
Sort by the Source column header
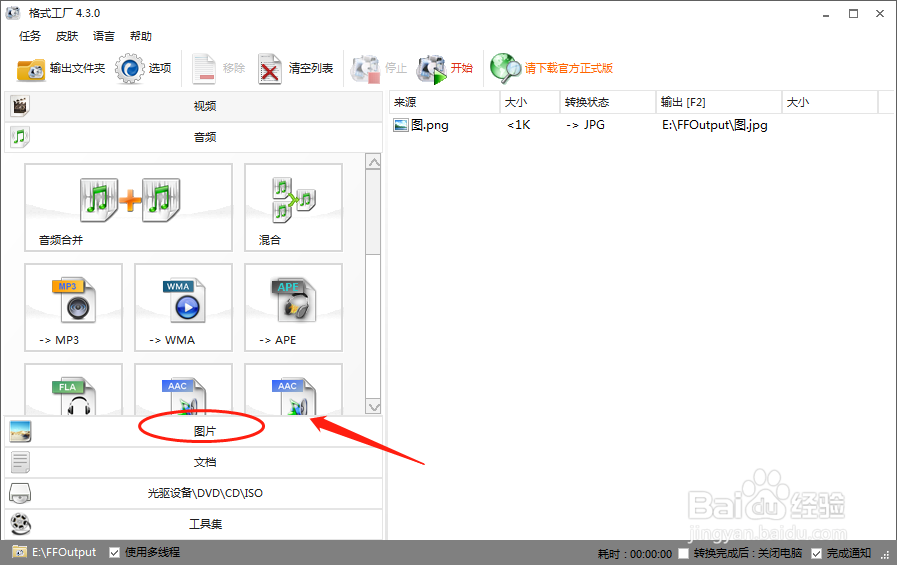tap(444, 102)
